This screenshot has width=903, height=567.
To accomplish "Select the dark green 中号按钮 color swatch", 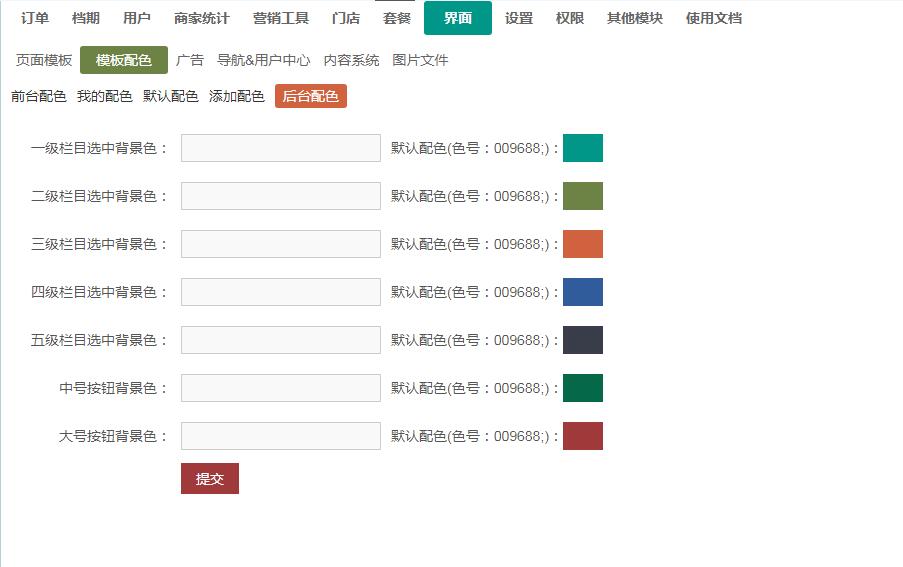I will (582, 388).
